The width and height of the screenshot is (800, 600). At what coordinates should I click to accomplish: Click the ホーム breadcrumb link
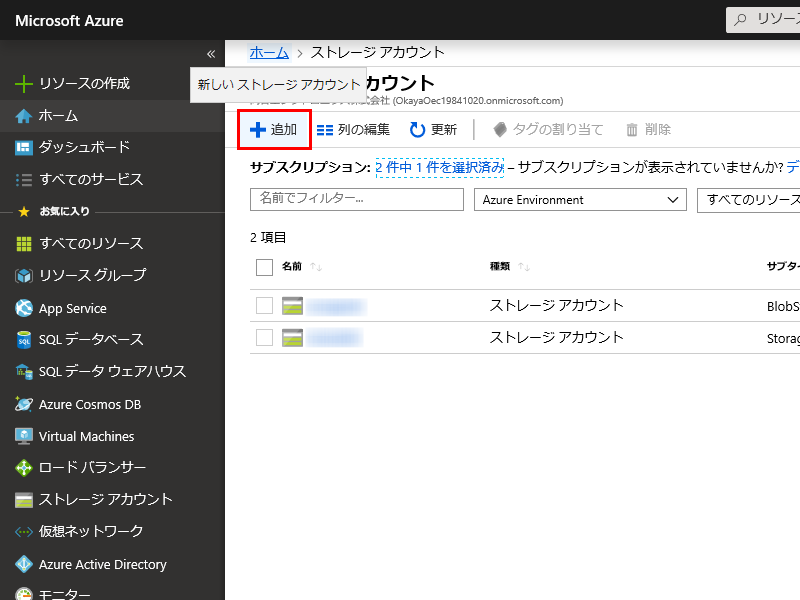(269, 52)
